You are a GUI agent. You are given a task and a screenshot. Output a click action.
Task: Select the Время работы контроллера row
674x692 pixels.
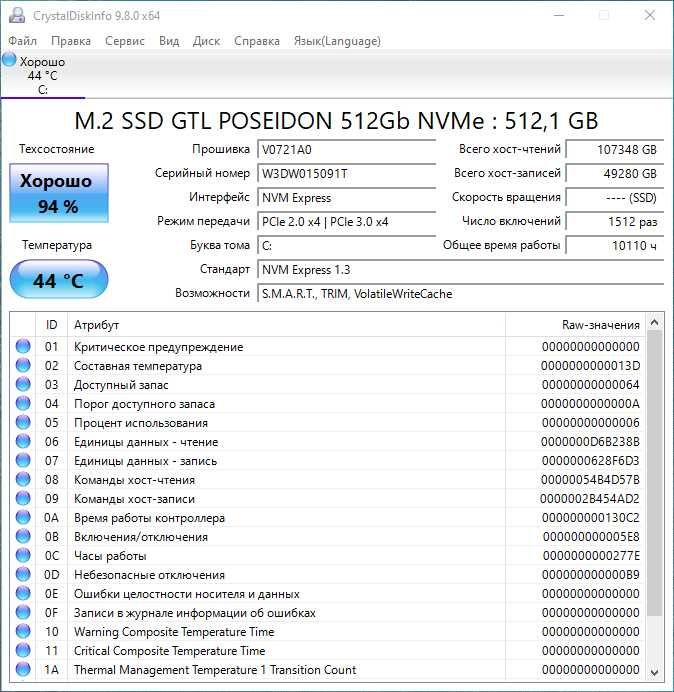[x=328, y=517]
